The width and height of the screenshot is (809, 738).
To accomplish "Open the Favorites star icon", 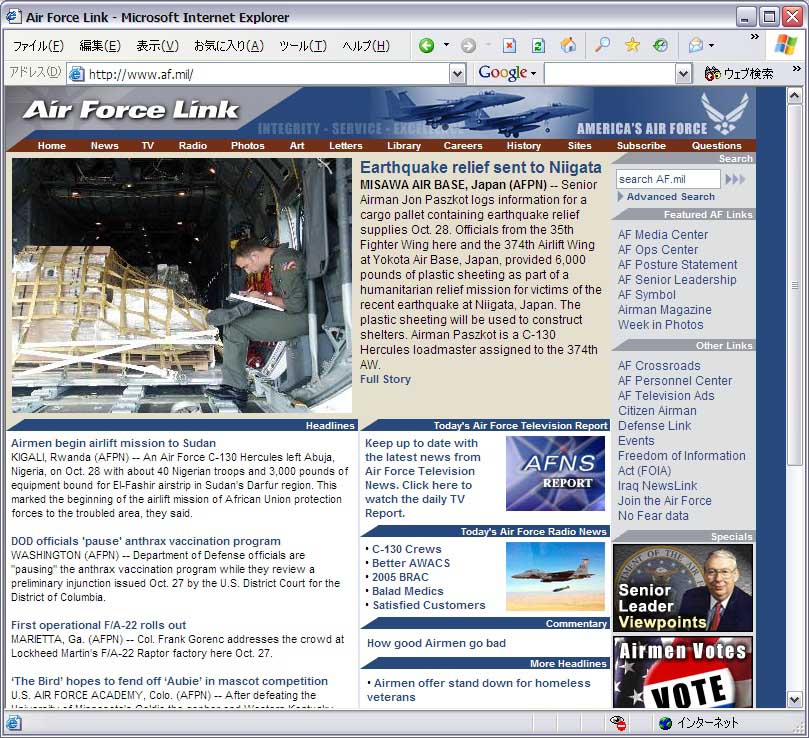I will click(x=632, y=45).
